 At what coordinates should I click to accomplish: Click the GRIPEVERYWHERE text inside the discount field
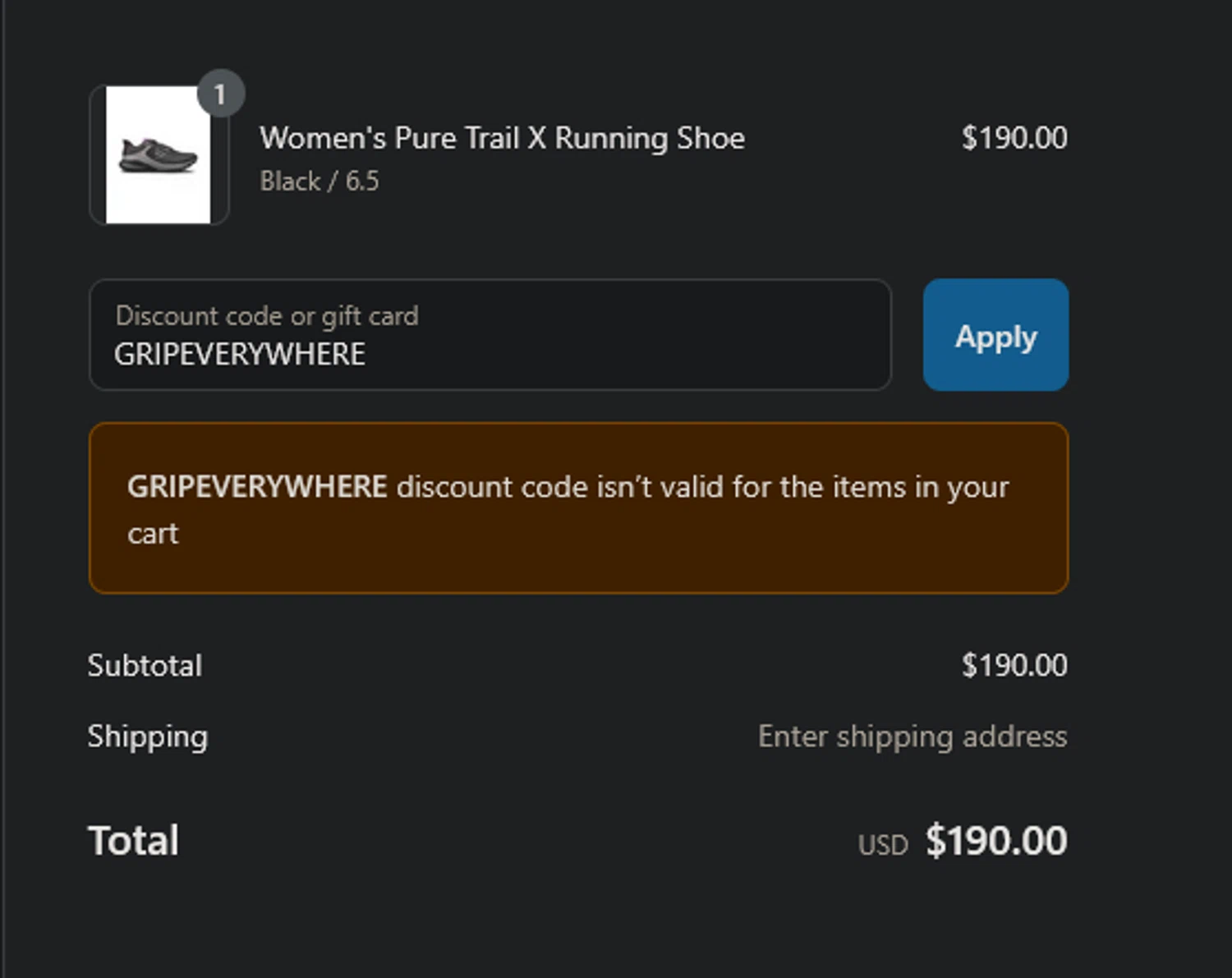click(240, 354)
